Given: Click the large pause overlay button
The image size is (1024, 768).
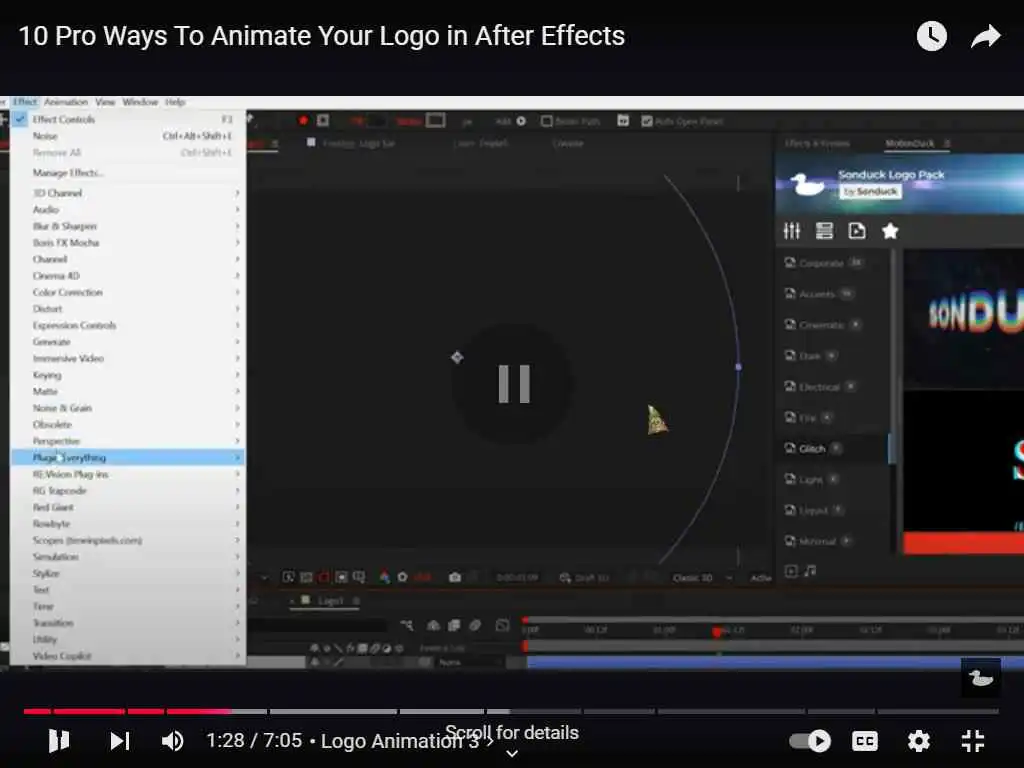Looking at the screenshot, I should click(514, 383).
